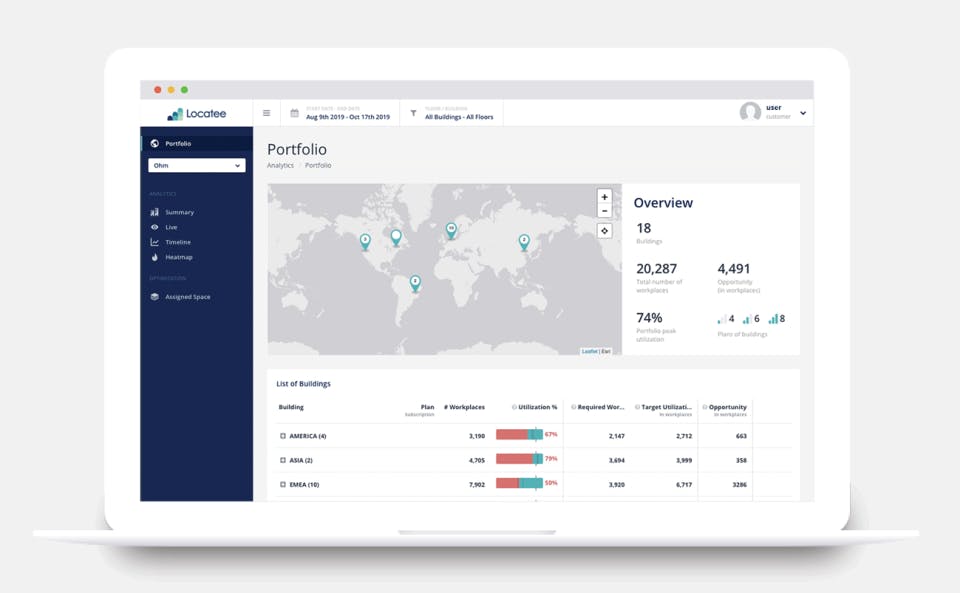Expand the EMEA (10) building group

click(283, 485)
